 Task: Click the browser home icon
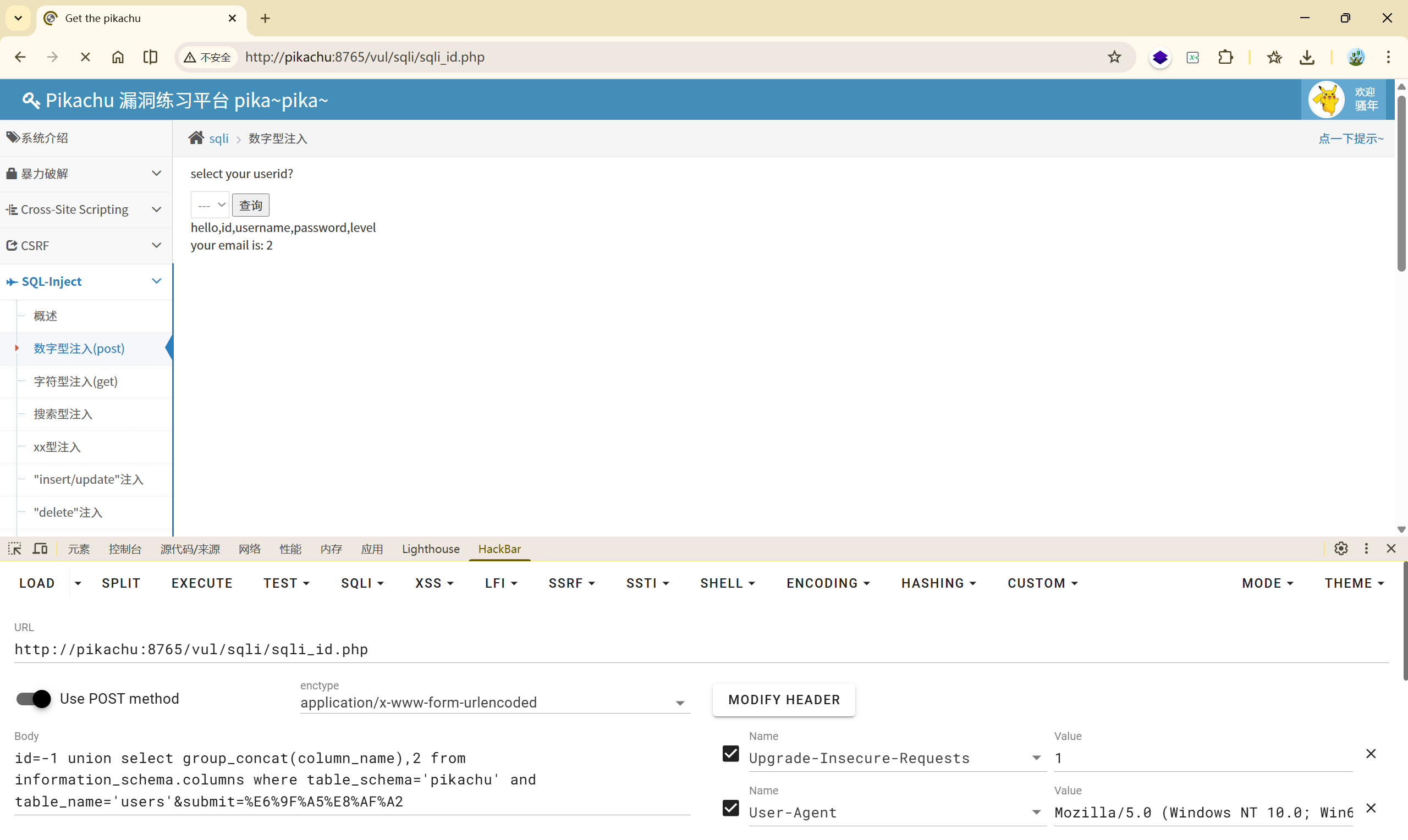118,57
